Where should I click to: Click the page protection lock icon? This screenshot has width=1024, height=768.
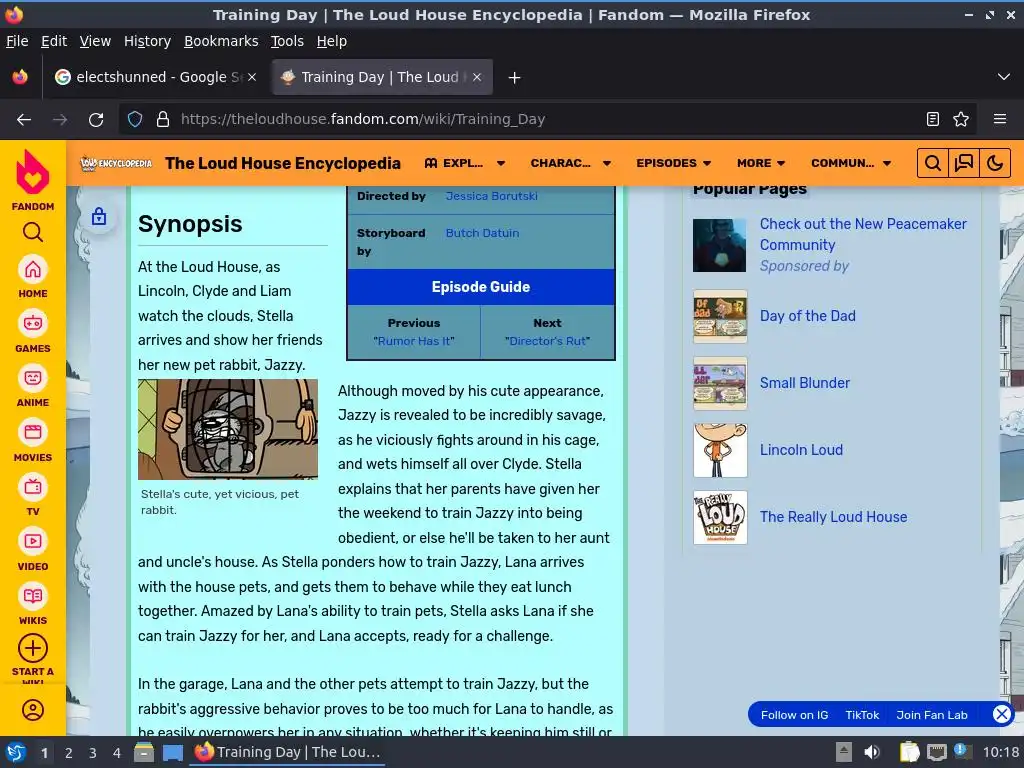(x=99, y=216)
